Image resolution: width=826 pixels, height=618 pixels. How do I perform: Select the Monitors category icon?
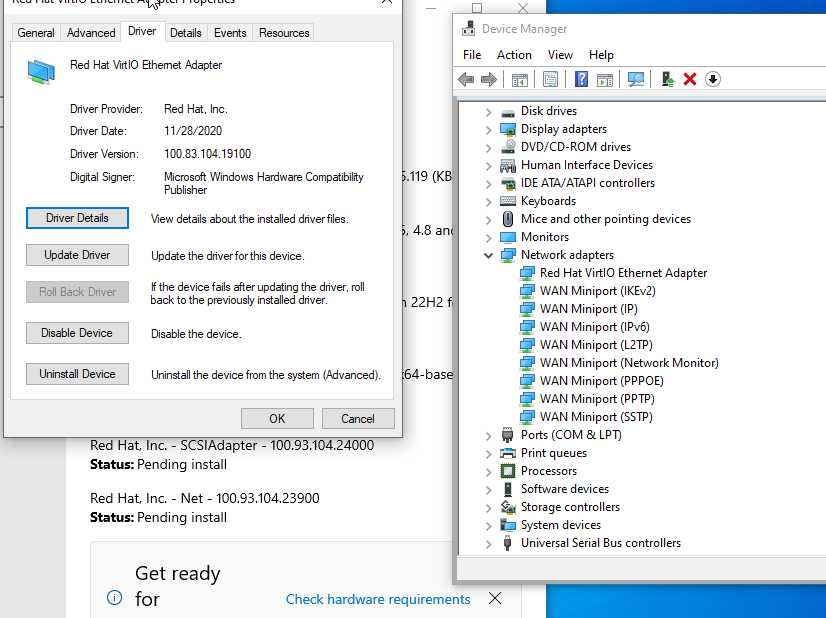(x=508, y=238)
